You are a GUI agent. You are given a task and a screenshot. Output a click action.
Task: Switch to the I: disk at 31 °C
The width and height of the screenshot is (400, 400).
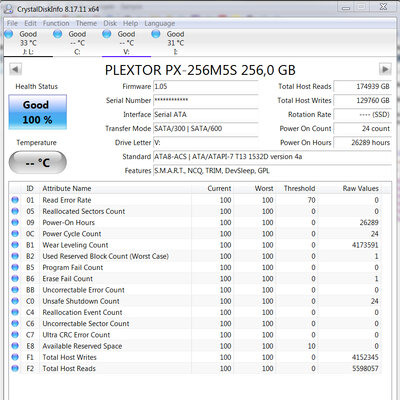[175, 43]
